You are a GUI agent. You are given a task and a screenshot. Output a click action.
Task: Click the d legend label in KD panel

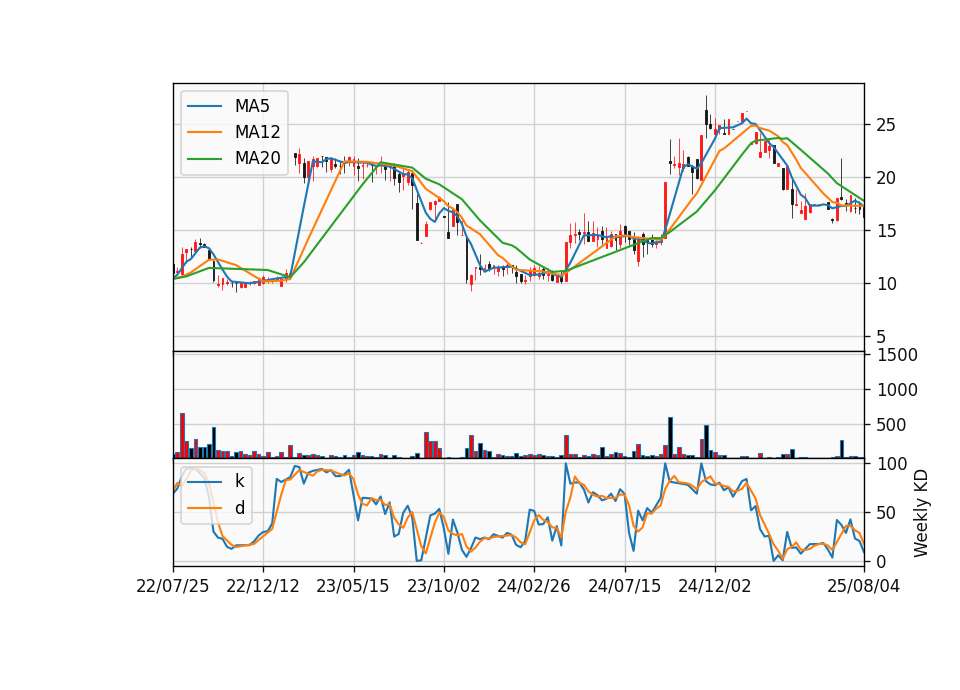pyautogui.click(x=239, y=508)
